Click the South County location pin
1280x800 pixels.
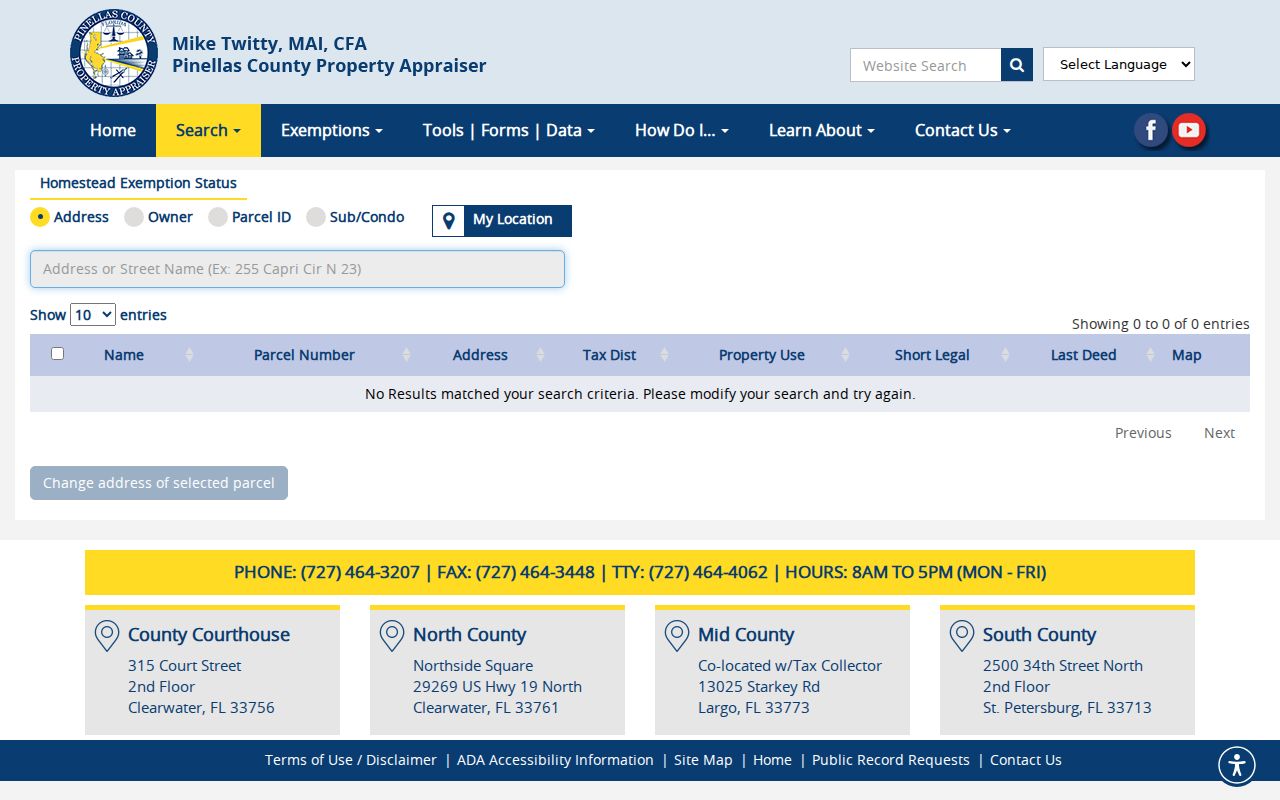pos(961,636)
